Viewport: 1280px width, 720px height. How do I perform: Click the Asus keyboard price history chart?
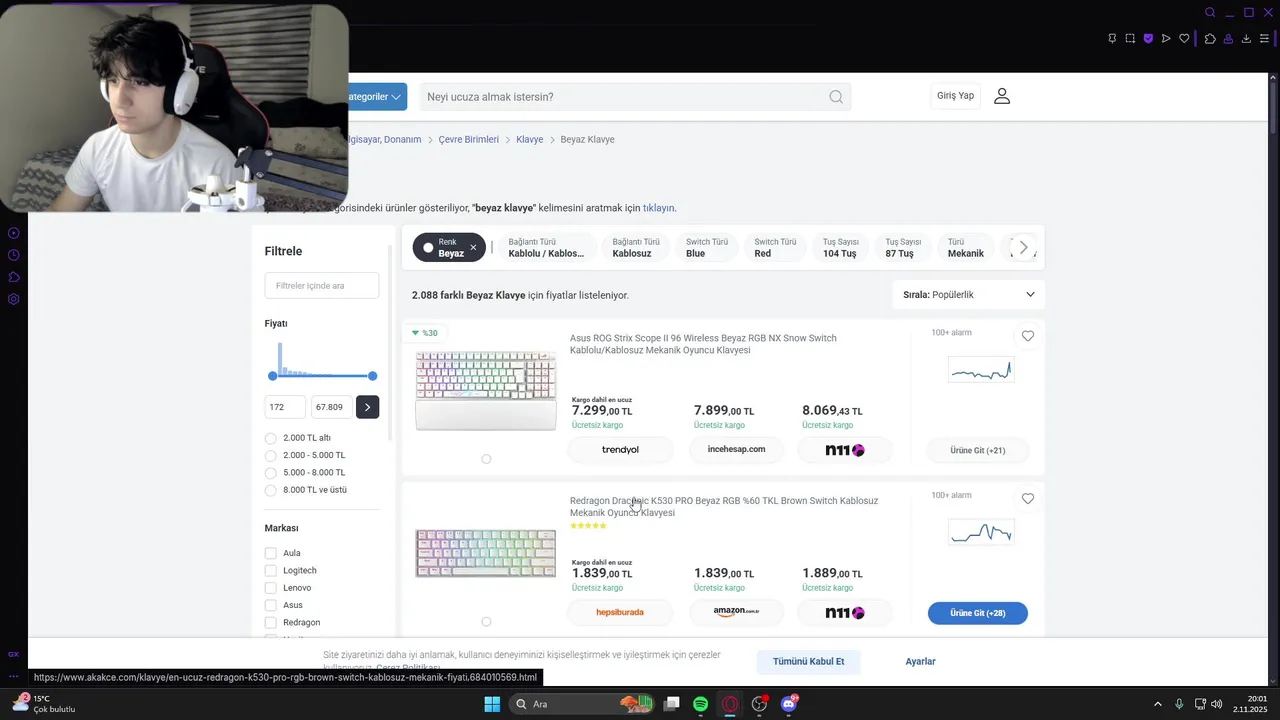[x=981, y=370]
